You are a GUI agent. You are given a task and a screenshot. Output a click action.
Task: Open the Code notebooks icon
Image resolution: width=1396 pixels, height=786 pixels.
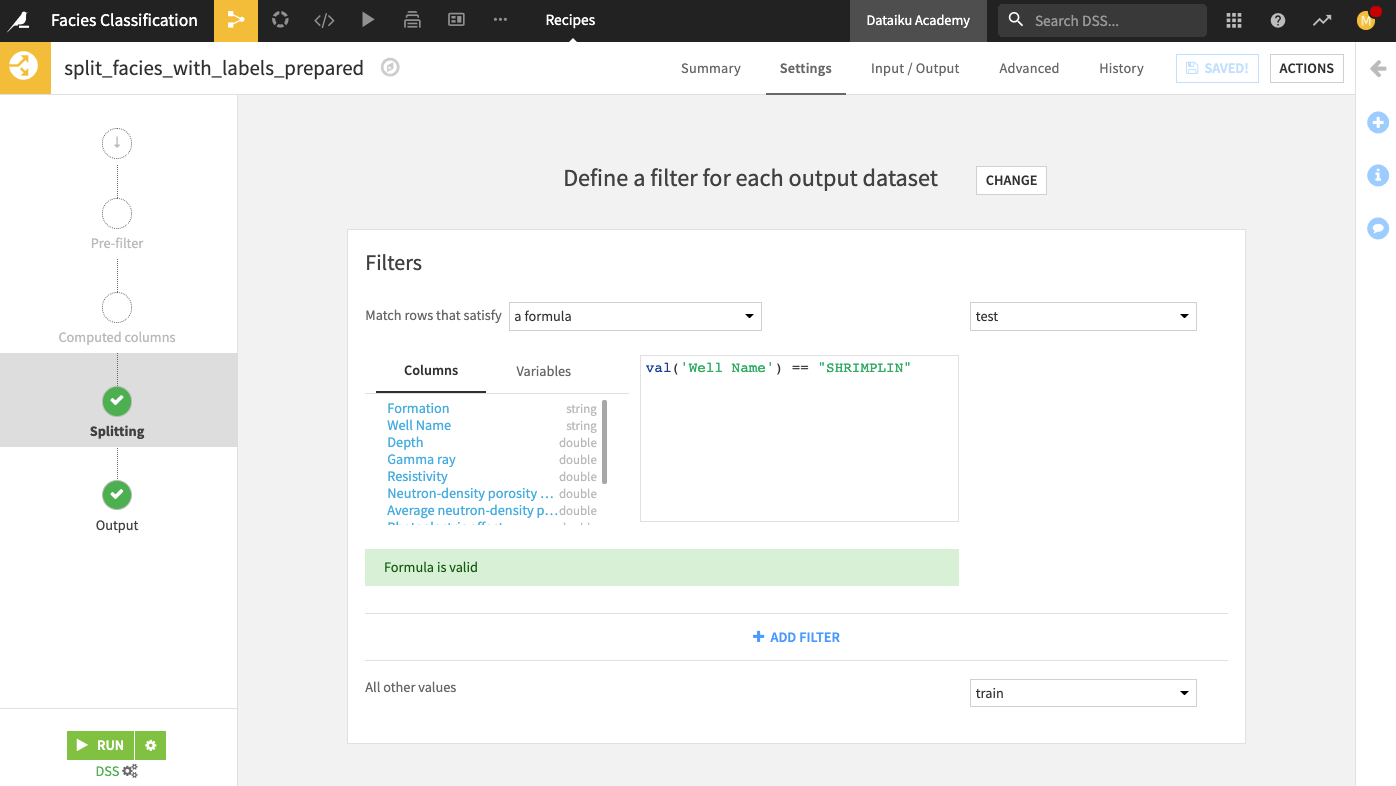(x=324, y=20)
